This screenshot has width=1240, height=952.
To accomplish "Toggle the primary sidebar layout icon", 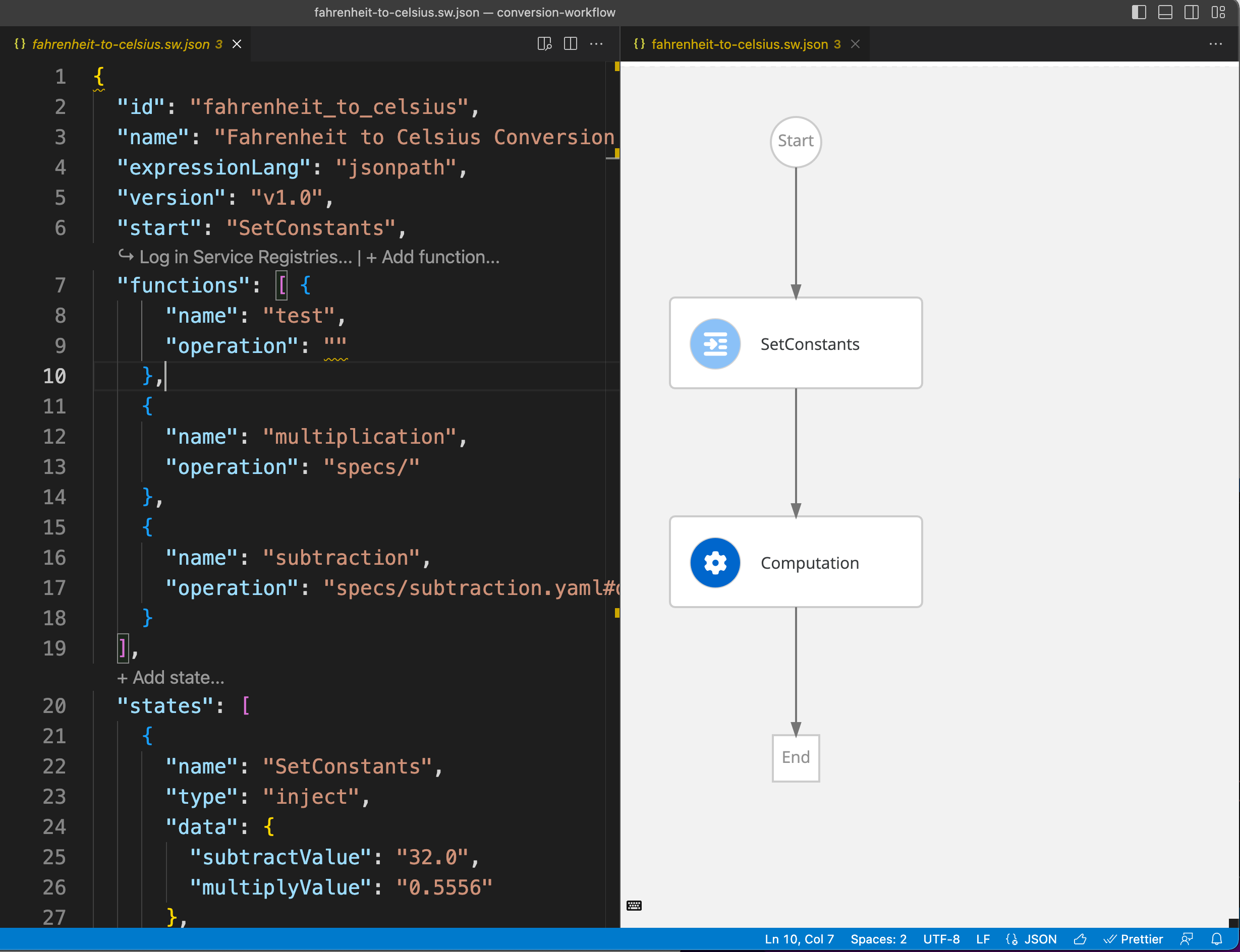I will [1138, 12].
